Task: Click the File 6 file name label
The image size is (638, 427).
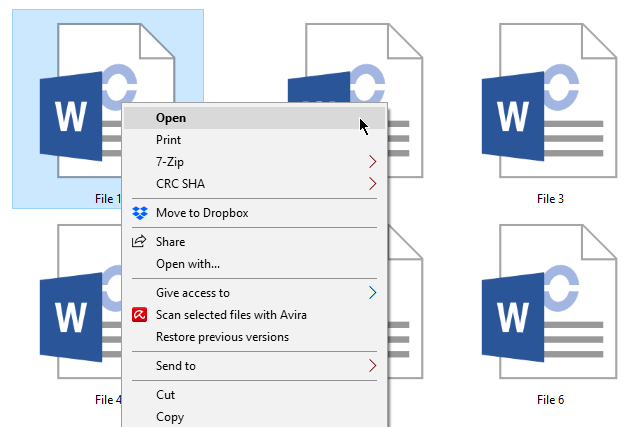Action: pyautogui.click(x=550, y=400)
